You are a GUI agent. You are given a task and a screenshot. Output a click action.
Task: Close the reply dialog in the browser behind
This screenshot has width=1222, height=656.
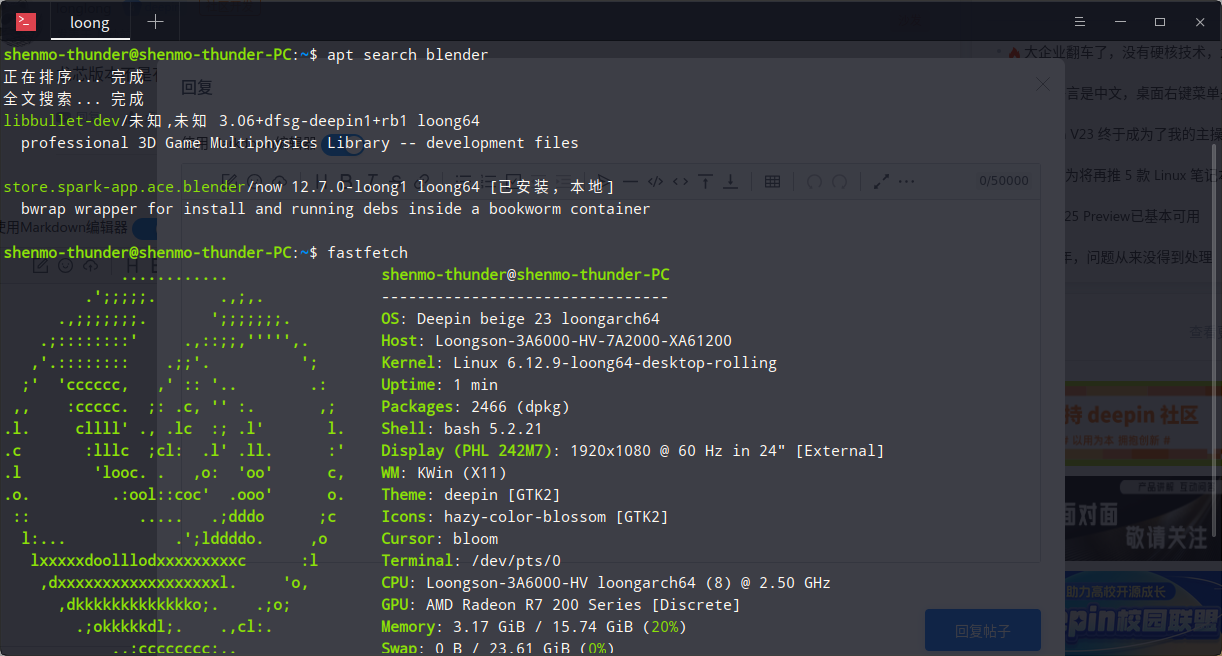point(1043,86)
